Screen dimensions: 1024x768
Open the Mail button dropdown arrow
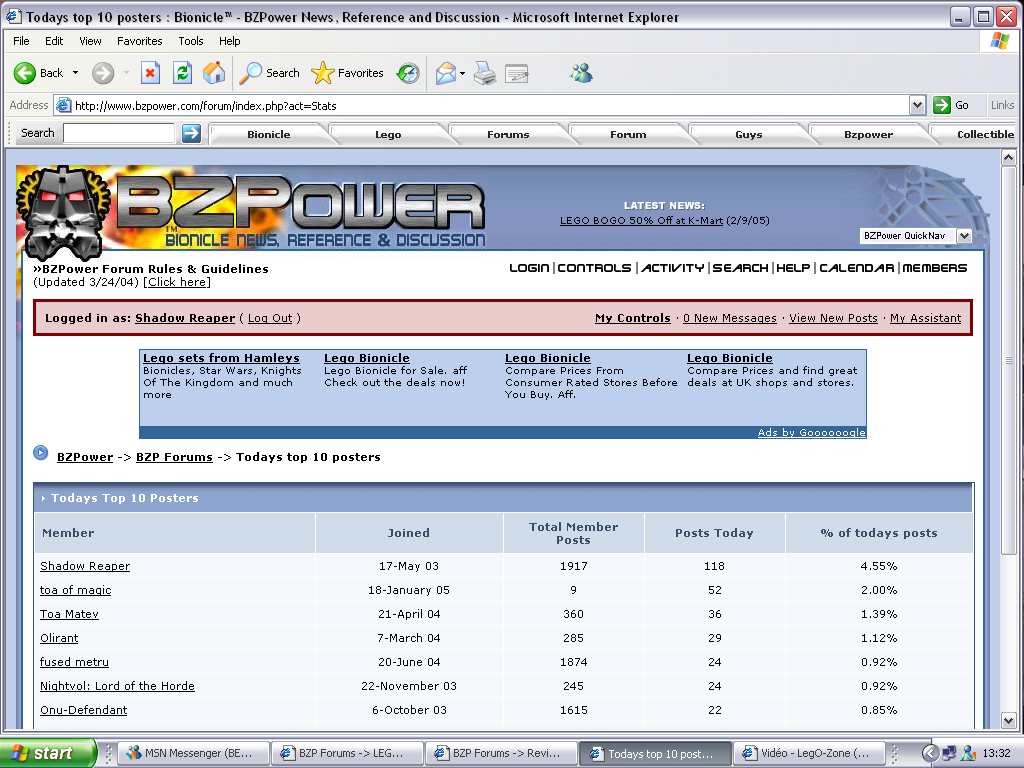point(462,73)
